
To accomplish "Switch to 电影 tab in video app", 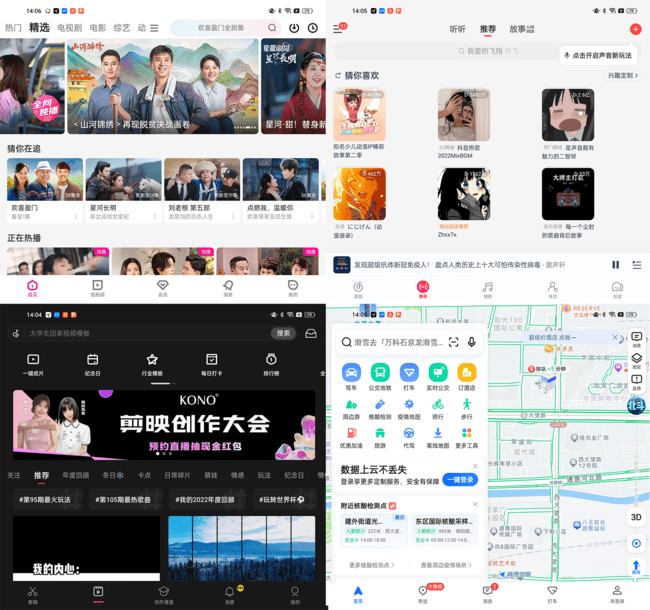I will (98, 28).
